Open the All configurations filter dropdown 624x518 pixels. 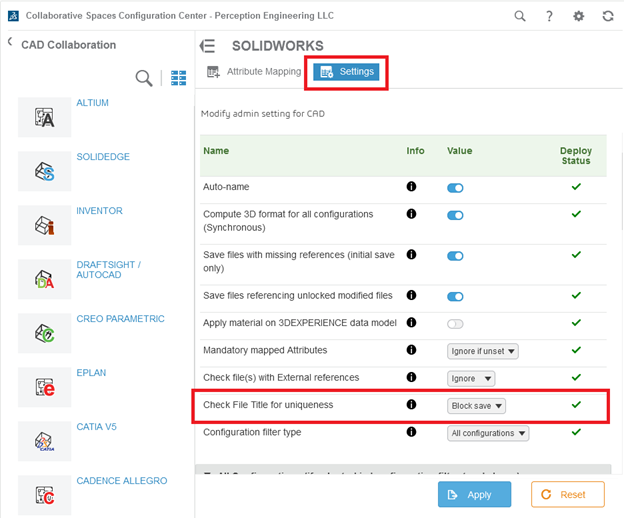point(488,433)
